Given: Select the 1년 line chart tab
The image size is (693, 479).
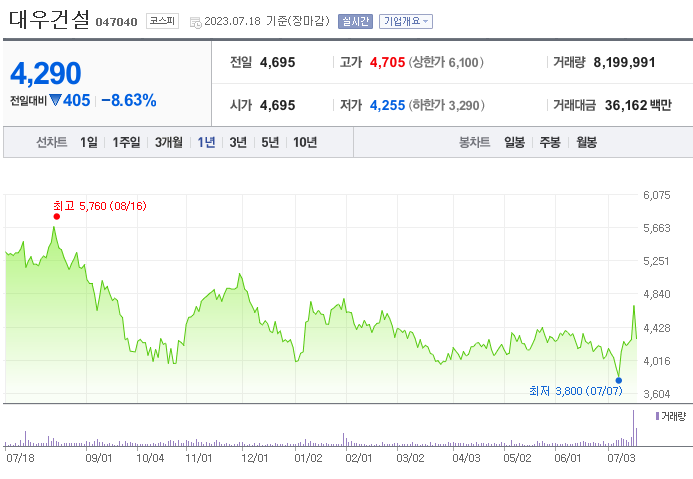Looking at the screenshot, I should 206,142.
